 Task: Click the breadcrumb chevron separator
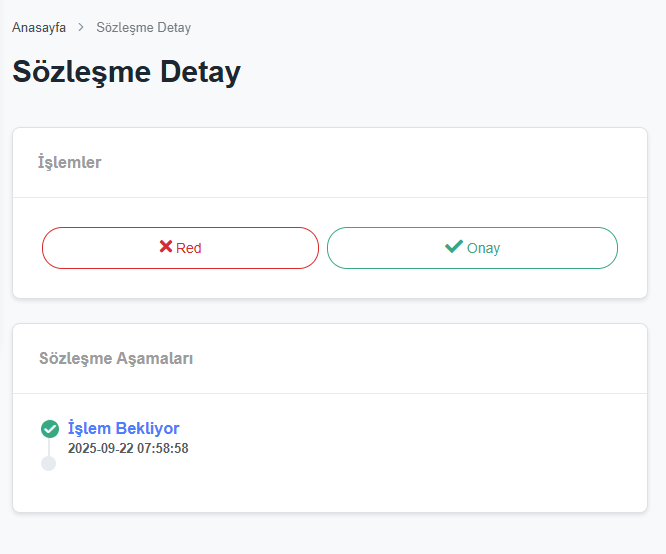tap(81, 27)
